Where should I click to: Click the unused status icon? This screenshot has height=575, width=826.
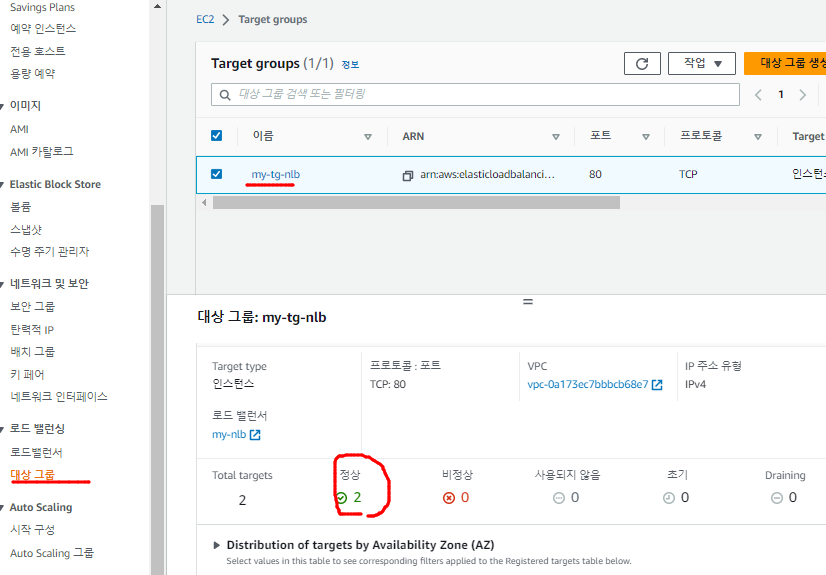pos(559,498)
